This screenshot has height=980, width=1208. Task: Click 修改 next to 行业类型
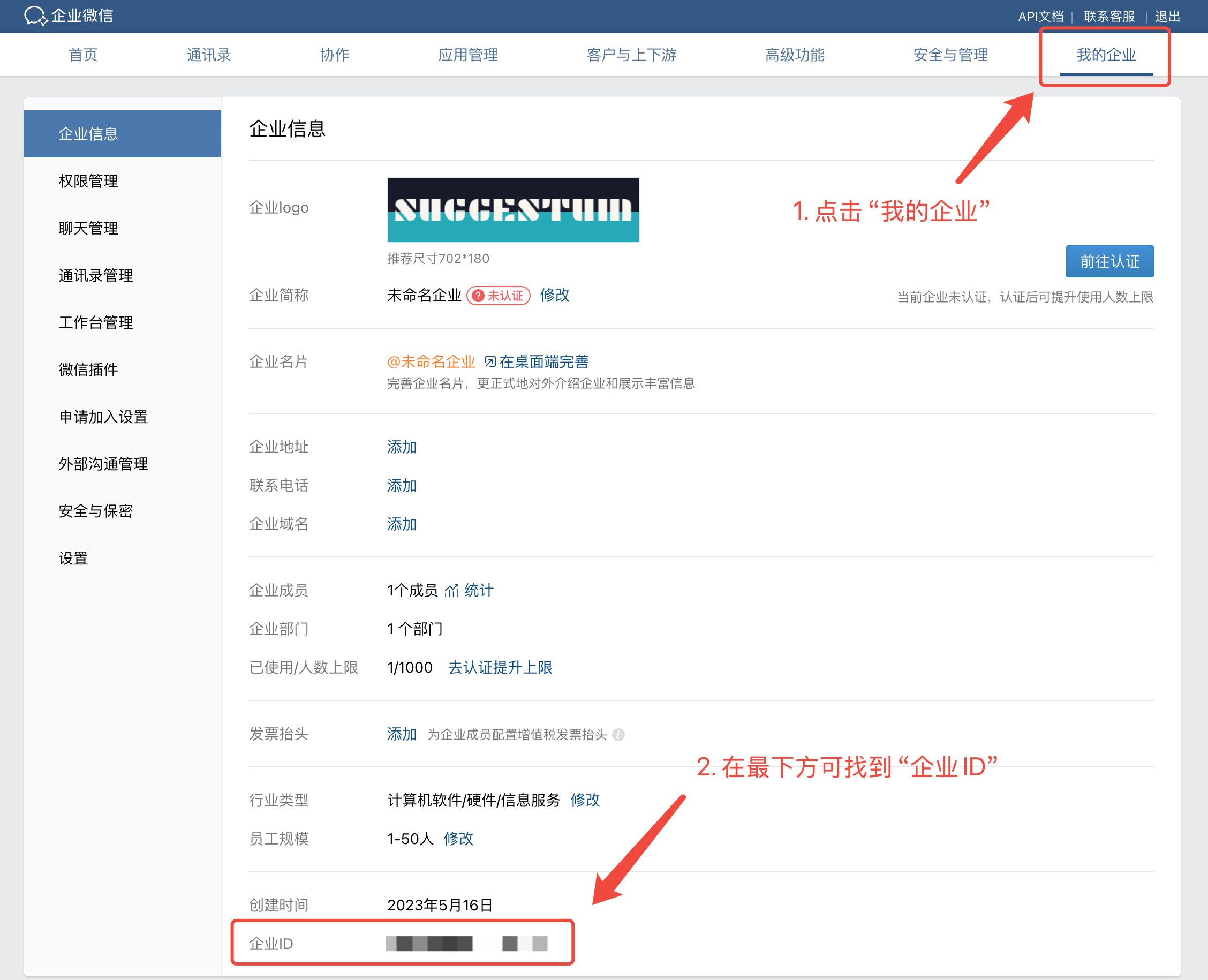click(x=585, y=800)
